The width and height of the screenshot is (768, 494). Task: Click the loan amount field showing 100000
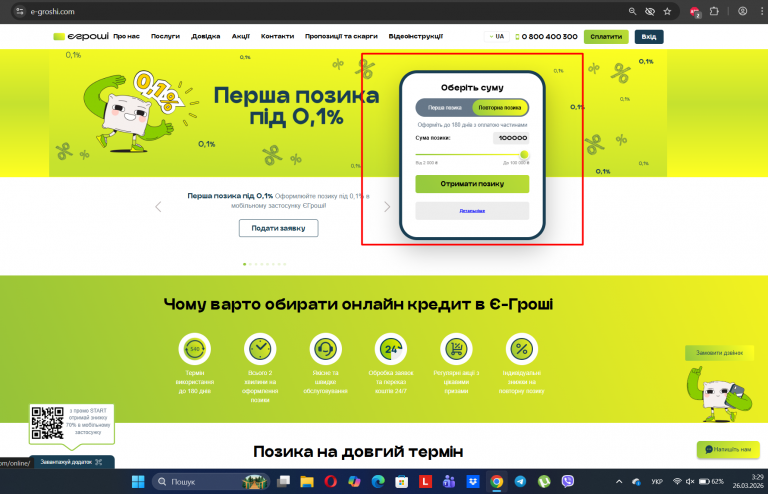[511, 138]
